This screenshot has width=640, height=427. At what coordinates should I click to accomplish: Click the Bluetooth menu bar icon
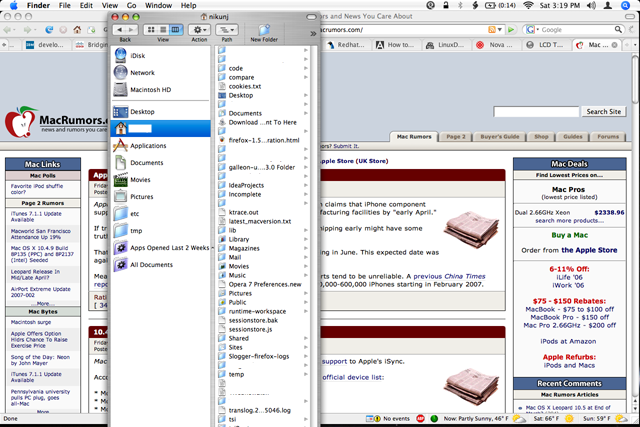coord(460,5)
